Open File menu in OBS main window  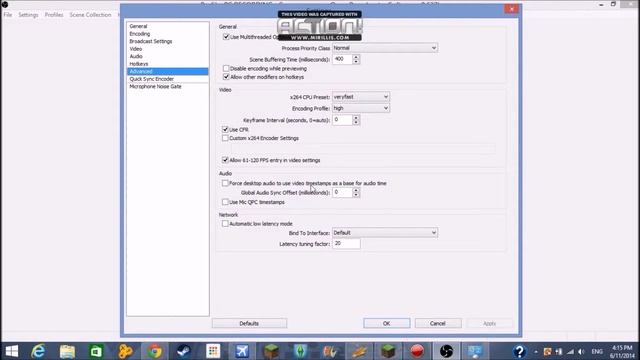tap(8, 15)
